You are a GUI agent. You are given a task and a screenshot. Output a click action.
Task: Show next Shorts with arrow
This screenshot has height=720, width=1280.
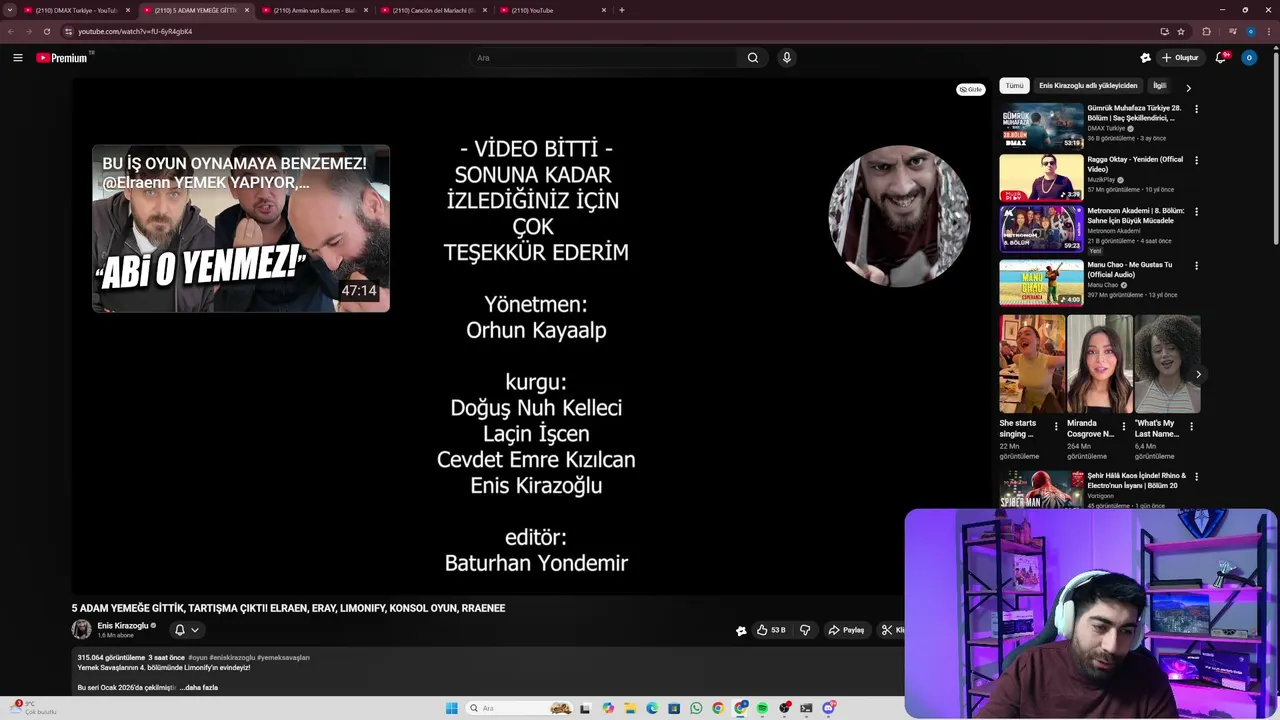pos(1198,375)
